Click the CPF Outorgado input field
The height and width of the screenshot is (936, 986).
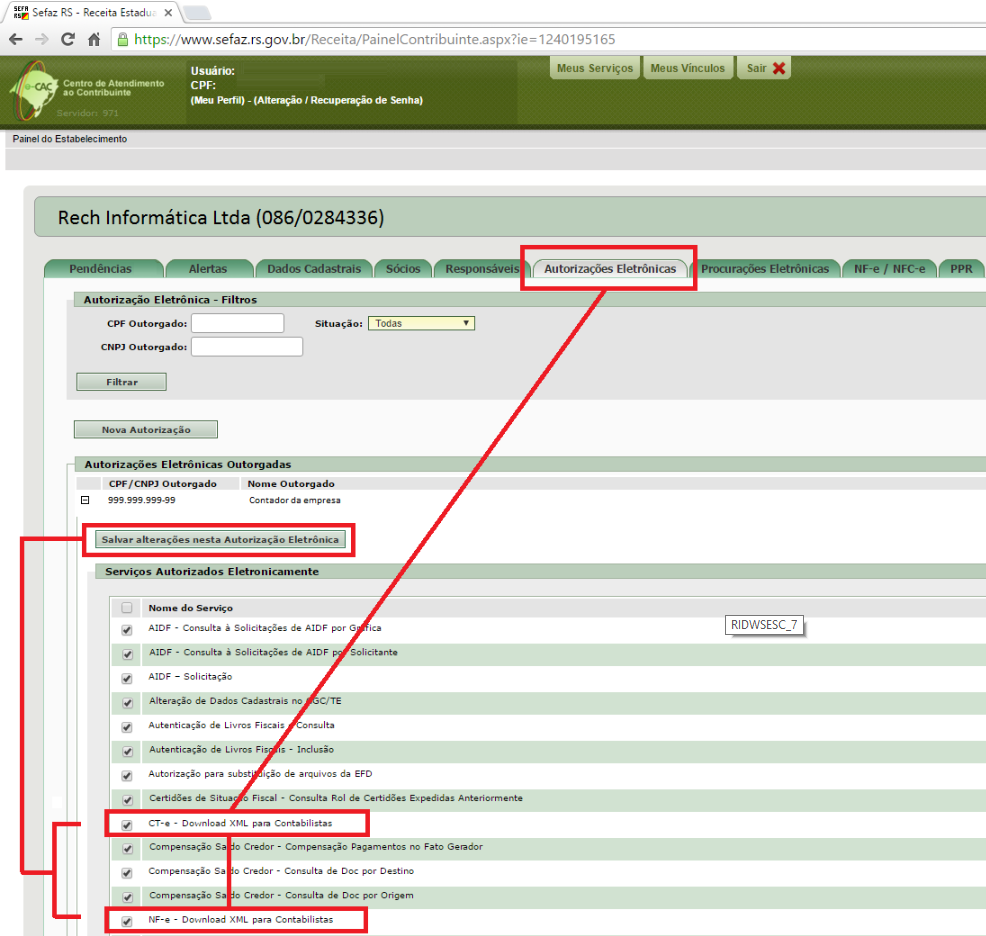point(237,323)
